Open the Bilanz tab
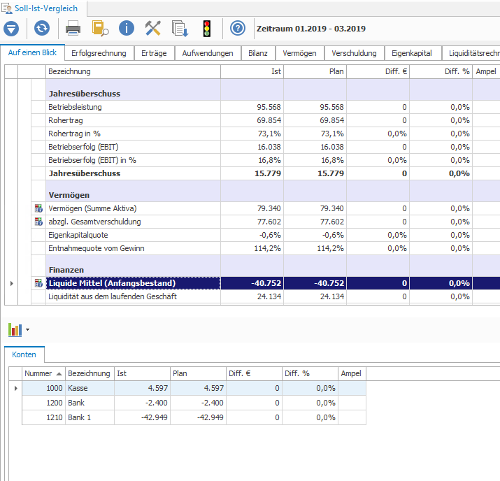 (x=258, y=53)
